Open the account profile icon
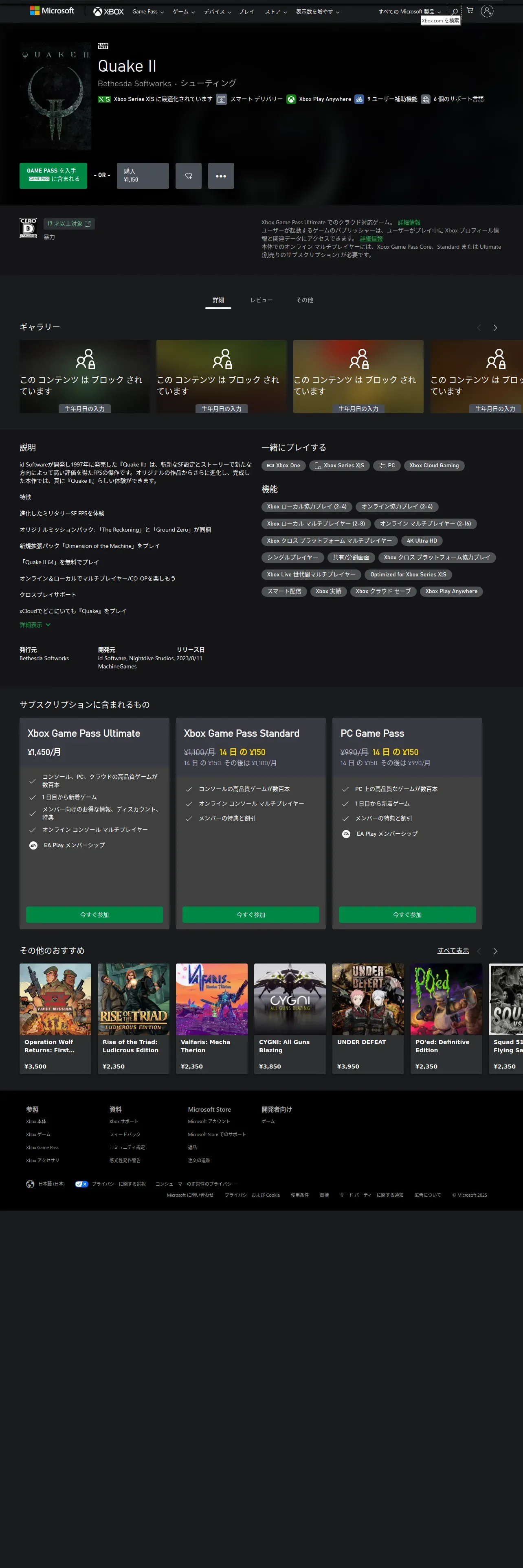The image size is (523, 1568). coord(487,11)
